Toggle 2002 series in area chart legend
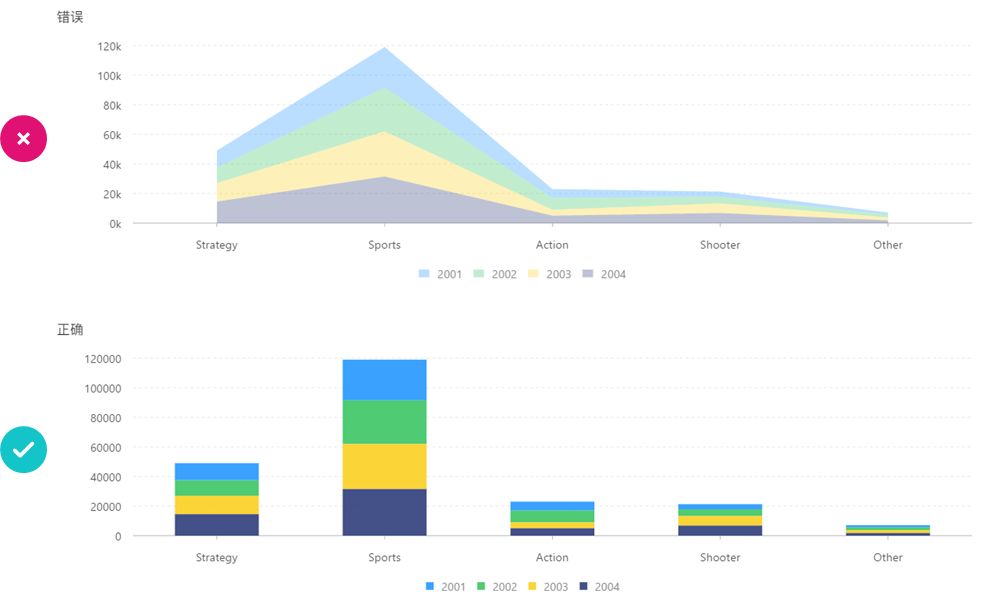Screen dimensions: 1003x614 [494, 274]
